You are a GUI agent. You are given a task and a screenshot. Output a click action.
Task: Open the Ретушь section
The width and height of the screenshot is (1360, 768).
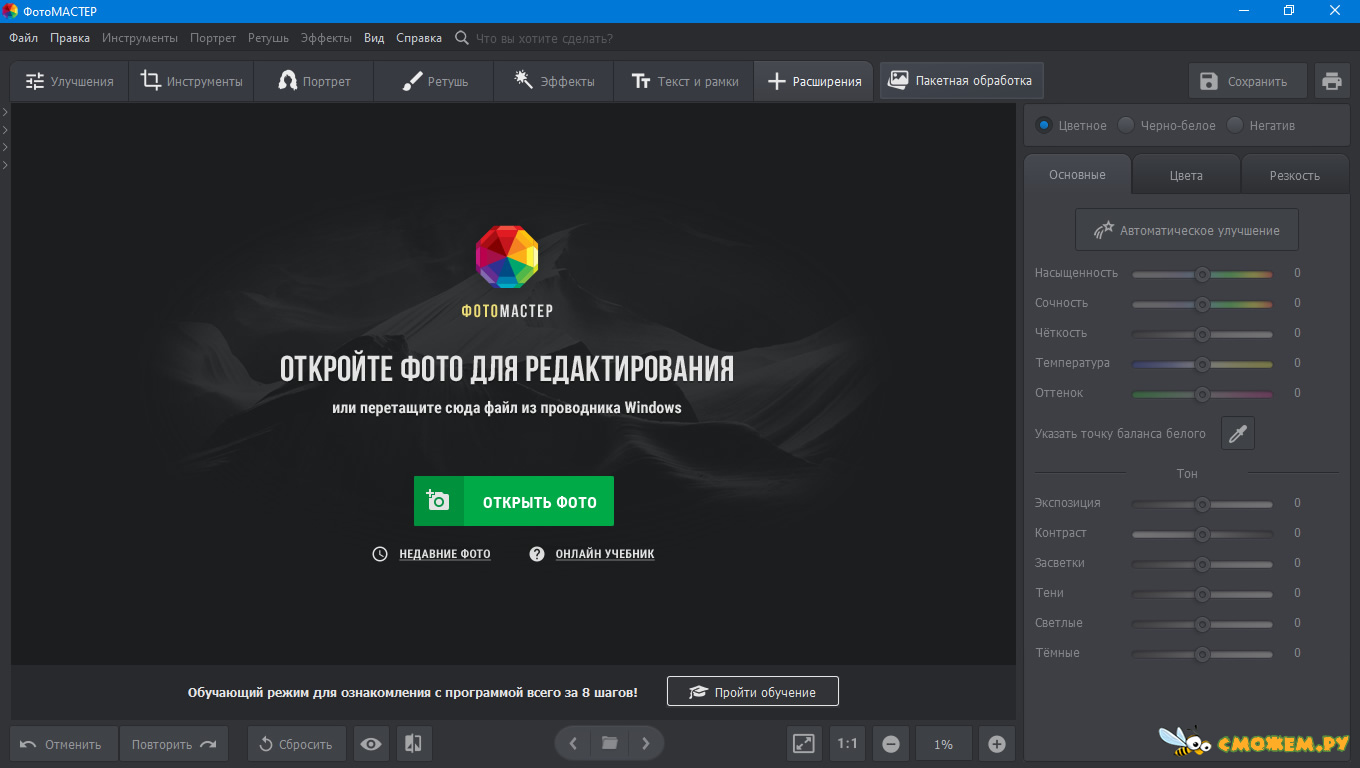point(433,81)
